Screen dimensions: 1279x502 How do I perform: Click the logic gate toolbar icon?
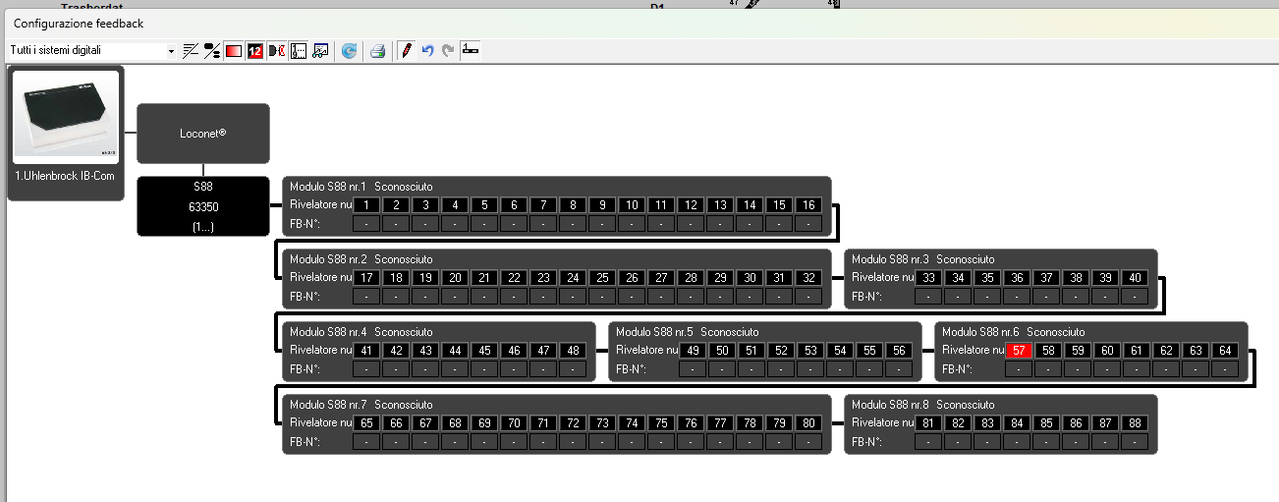(x=276, y=50)
